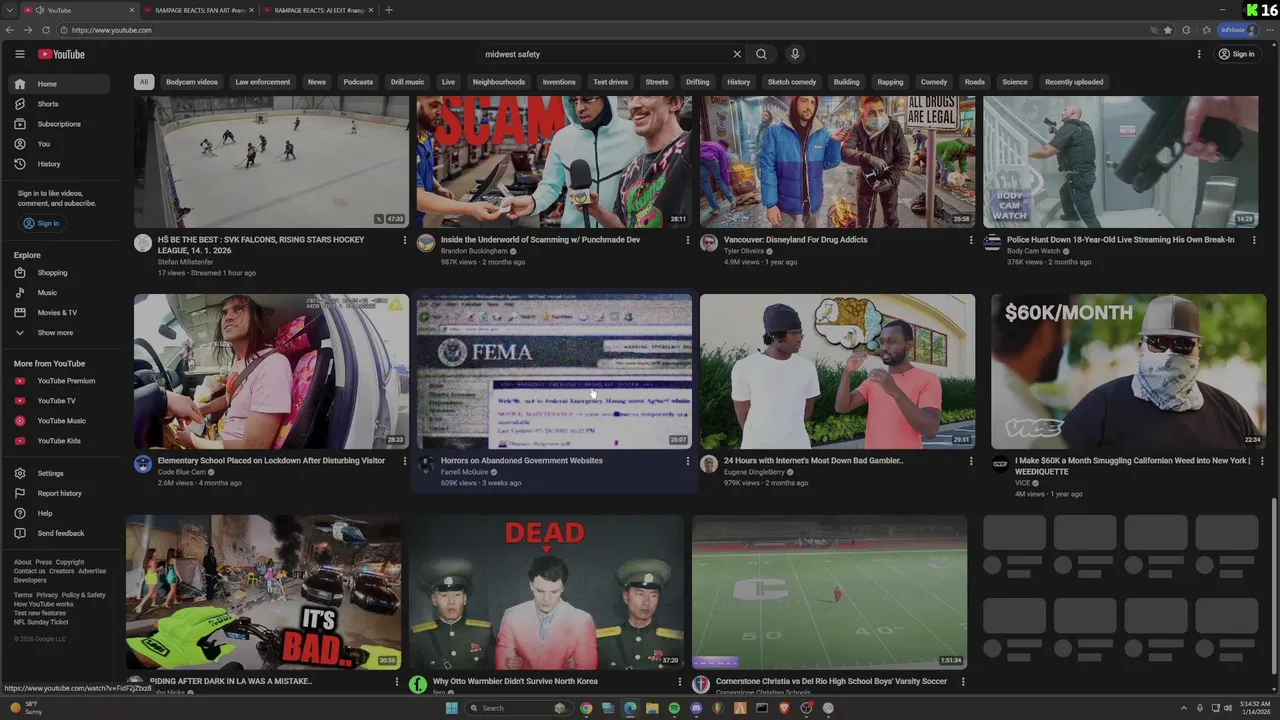Open options menu for Police Hunt Down video
Screen dimensions: 1280x720
1254,240
